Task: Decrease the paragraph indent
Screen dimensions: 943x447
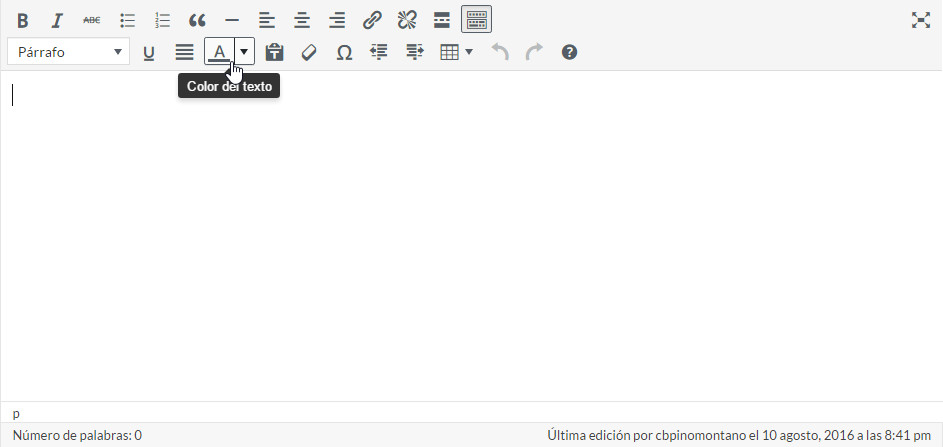Action: point(378,52)
